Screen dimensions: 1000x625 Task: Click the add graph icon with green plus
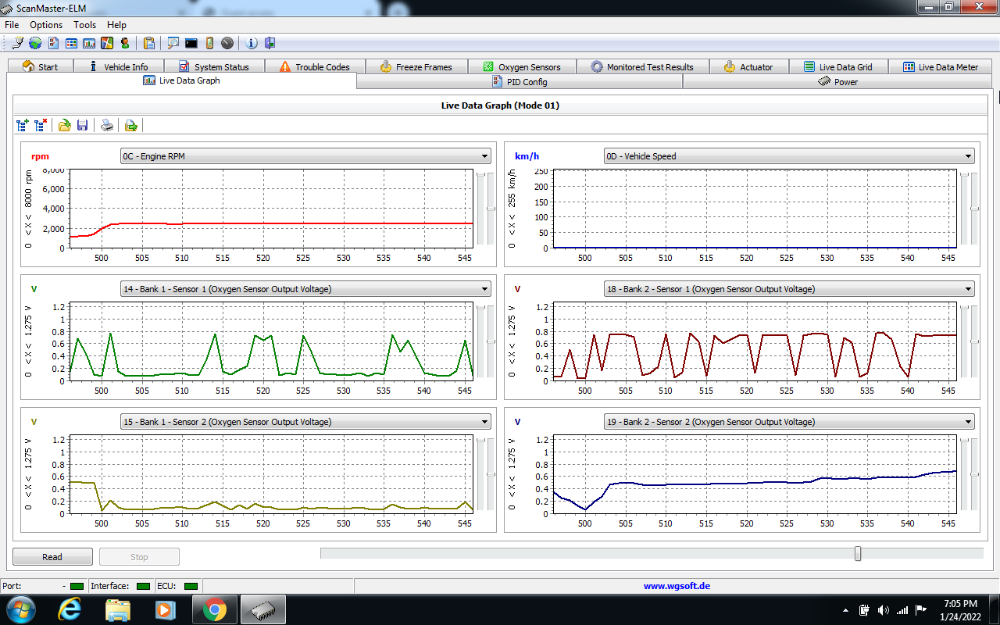[x=23, y=125]
